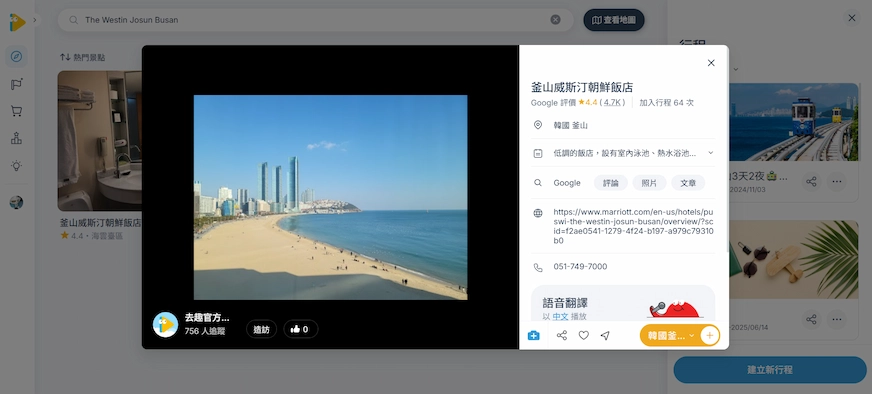
Task: Click the 建立新行程 create trip button
Action: click(x=770, y=370)
